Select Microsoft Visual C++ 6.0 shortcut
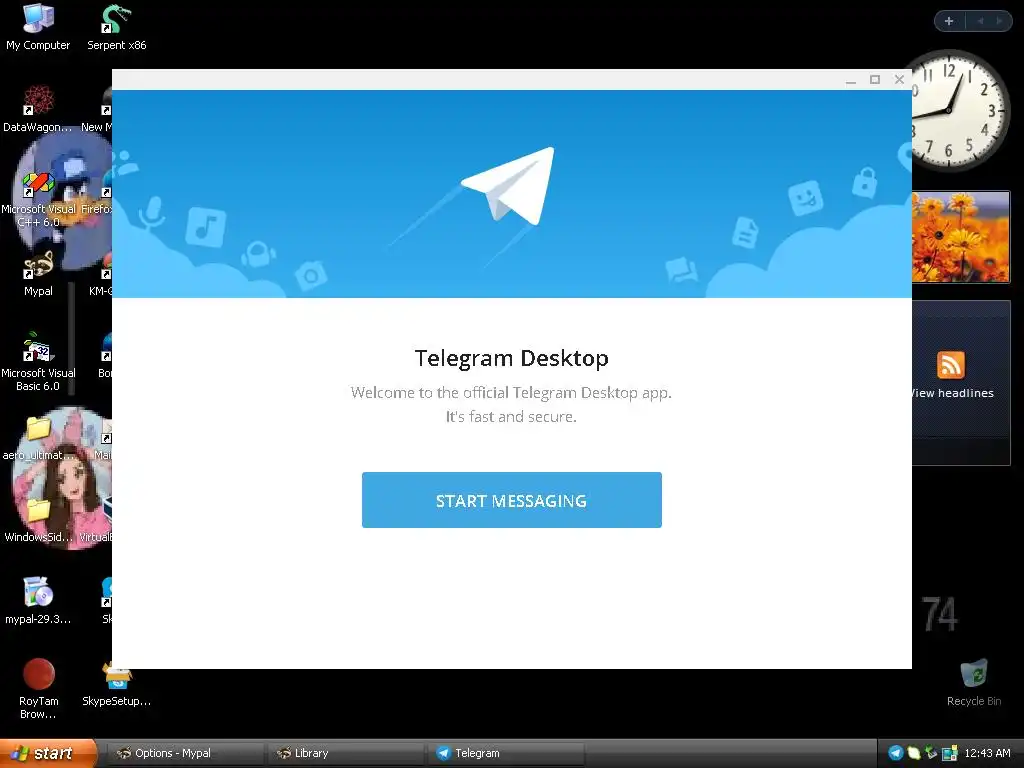Image resolution: width=1024 pixels, height=768 pixels. coord(38,199)
